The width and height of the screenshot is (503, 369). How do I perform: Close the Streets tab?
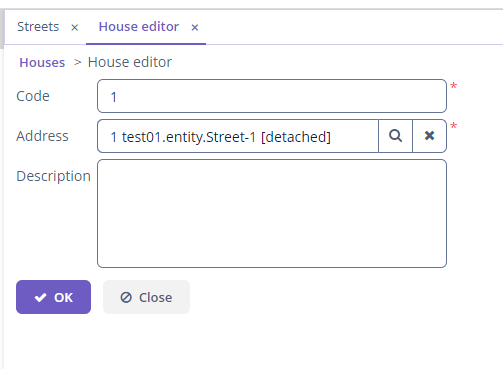[75, 27]
